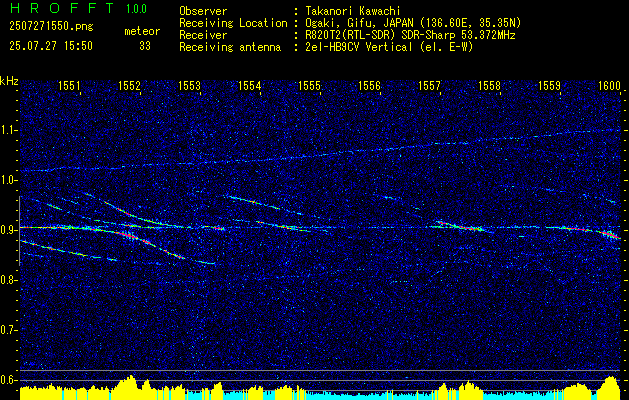Click the date stamp 25.07.27 15:50

[51, 46]
